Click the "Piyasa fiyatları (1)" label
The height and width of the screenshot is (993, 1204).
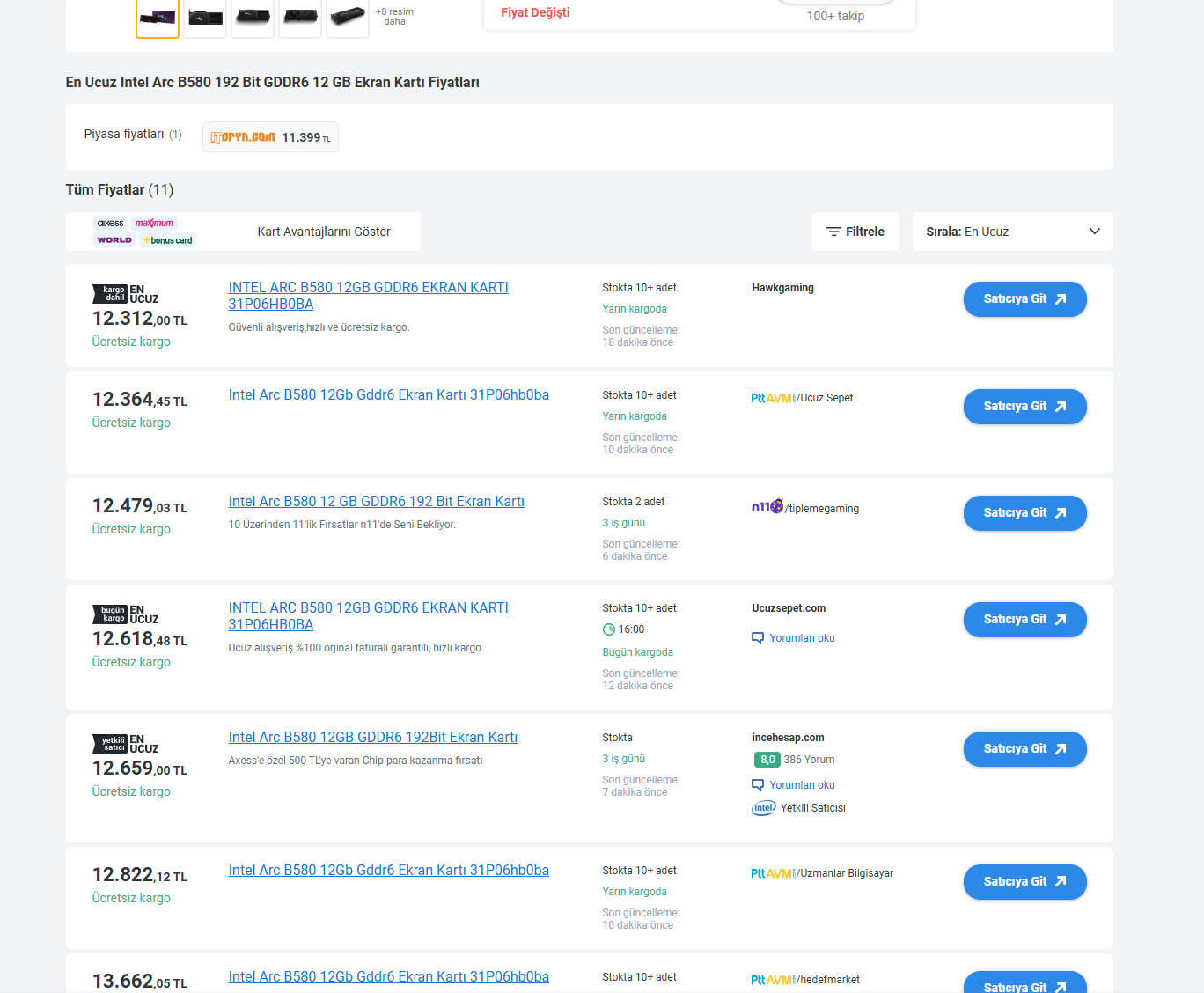click(x=133, y=135)
